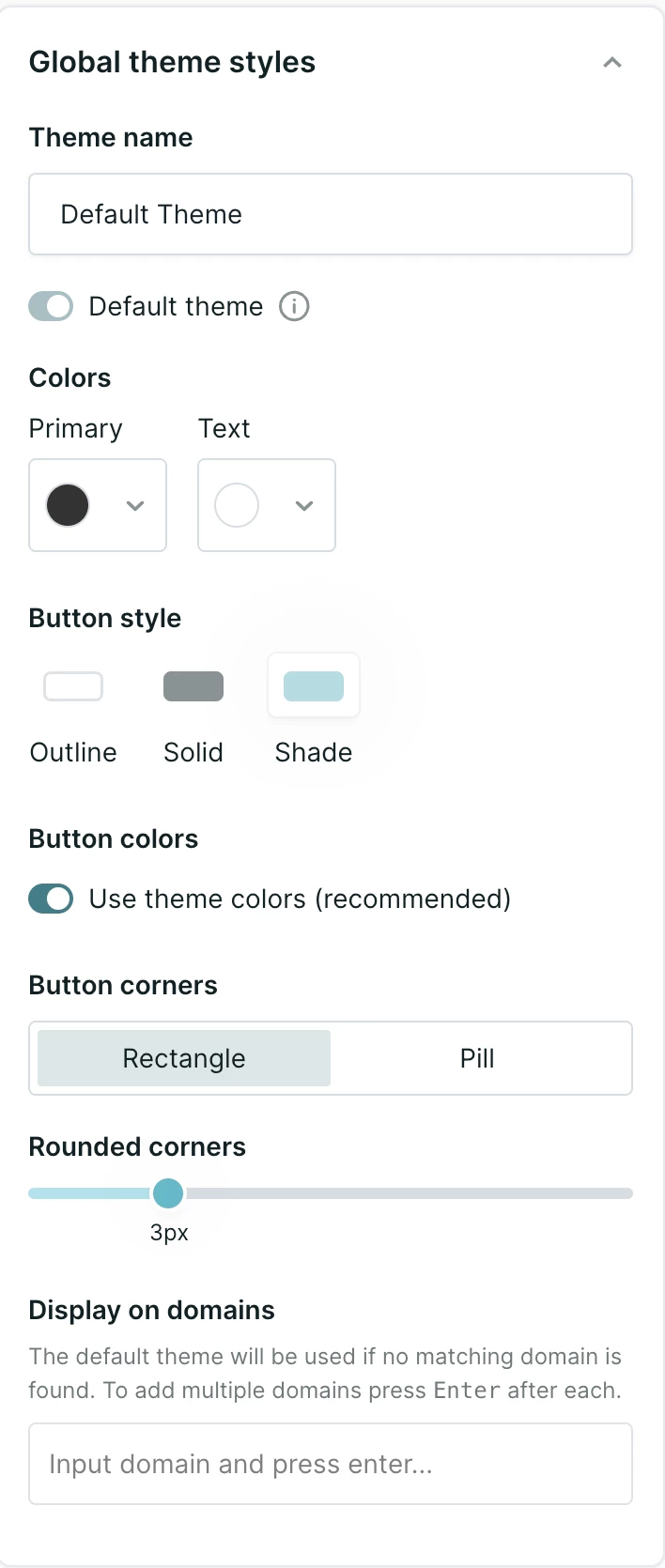Screen dimensions: 665x1568
Task: Click the Use theme colors label
Action: point(300,899)
